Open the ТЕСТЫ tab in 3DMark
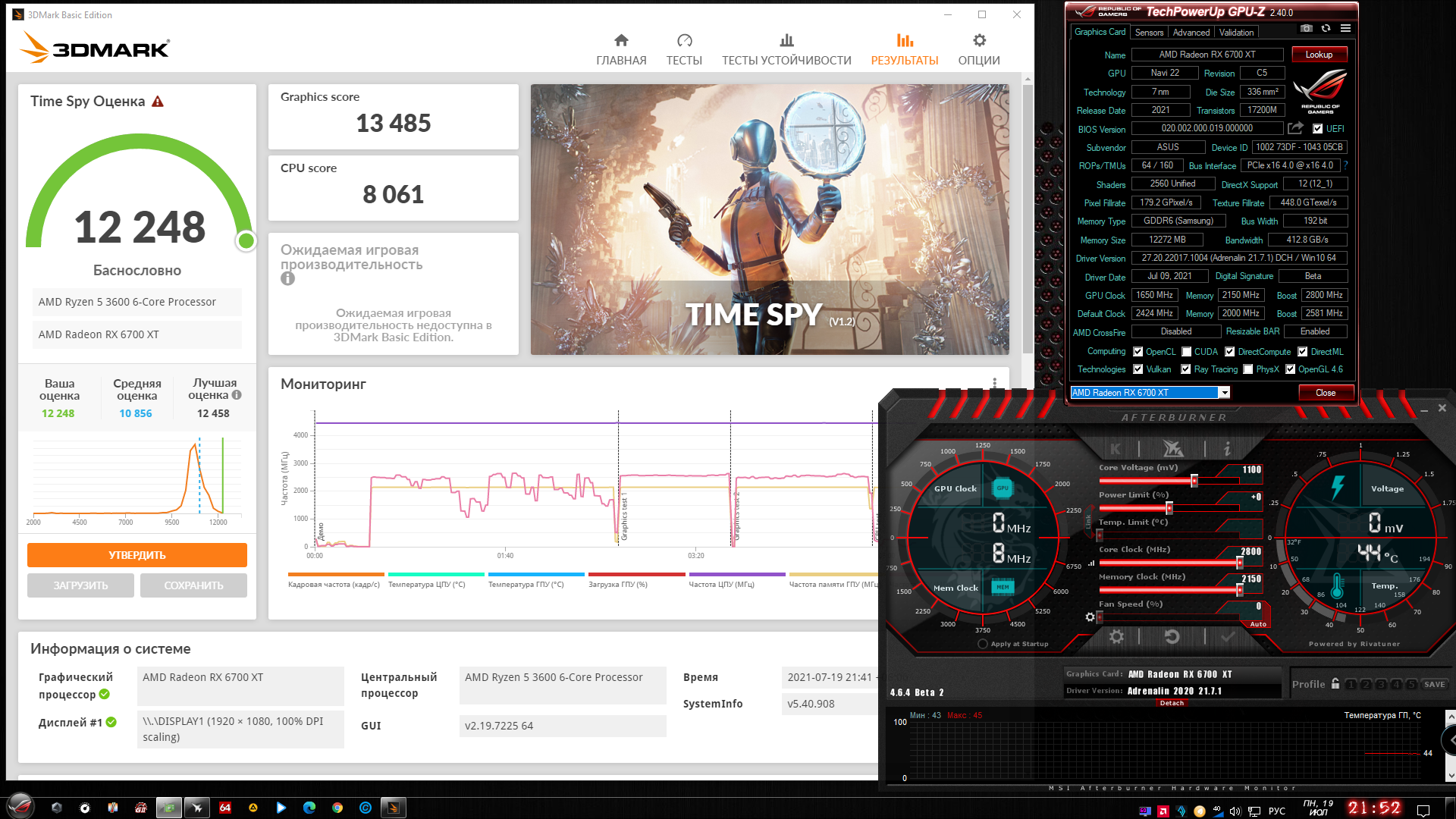The height and width of the screenshot is (819, 1456). (x=684, y=49)
